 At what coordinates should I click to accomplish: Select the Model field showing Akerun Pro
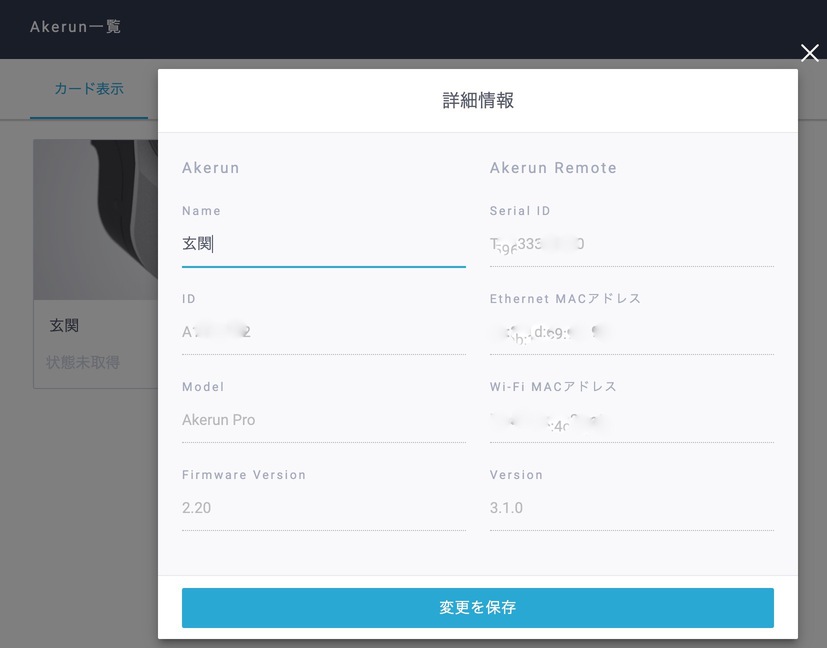(x=323, y=420)
